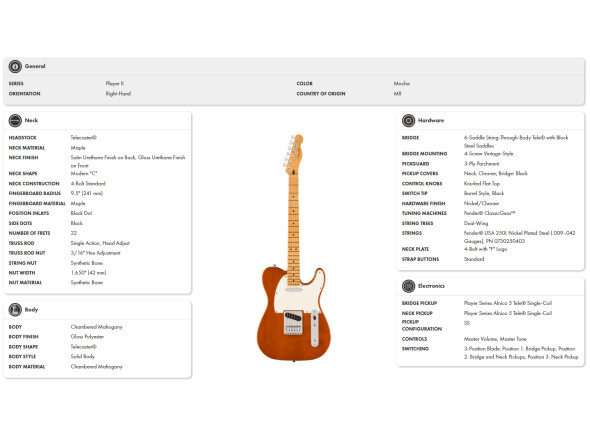Screen dimensions: 590x434
Task: Select the General section heading
Action: 35,66
